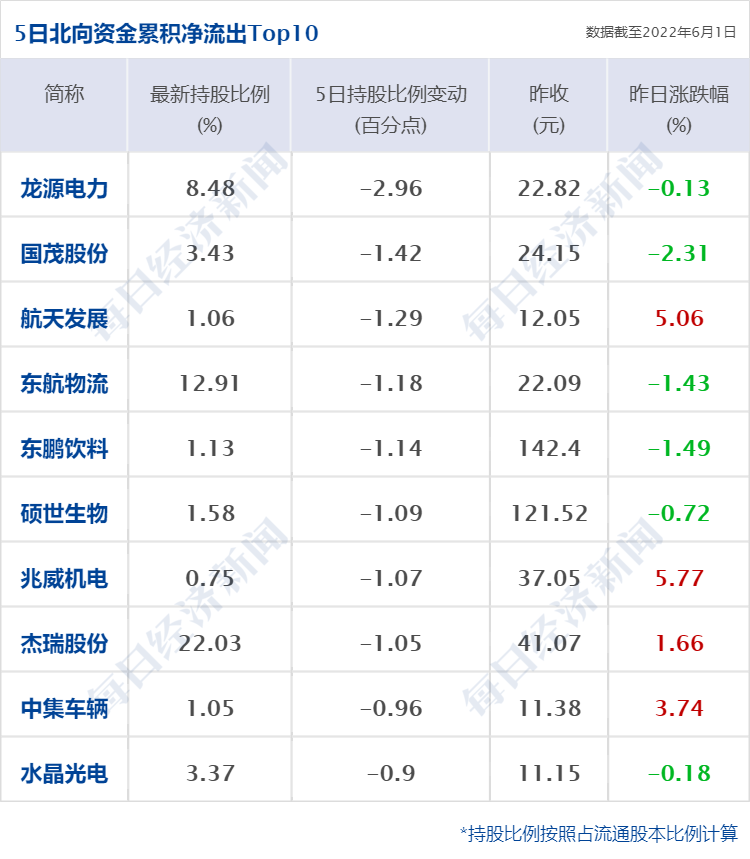Click red change value 5.77
The width and height of the screenshot is (750, 859).
[679, 578]
